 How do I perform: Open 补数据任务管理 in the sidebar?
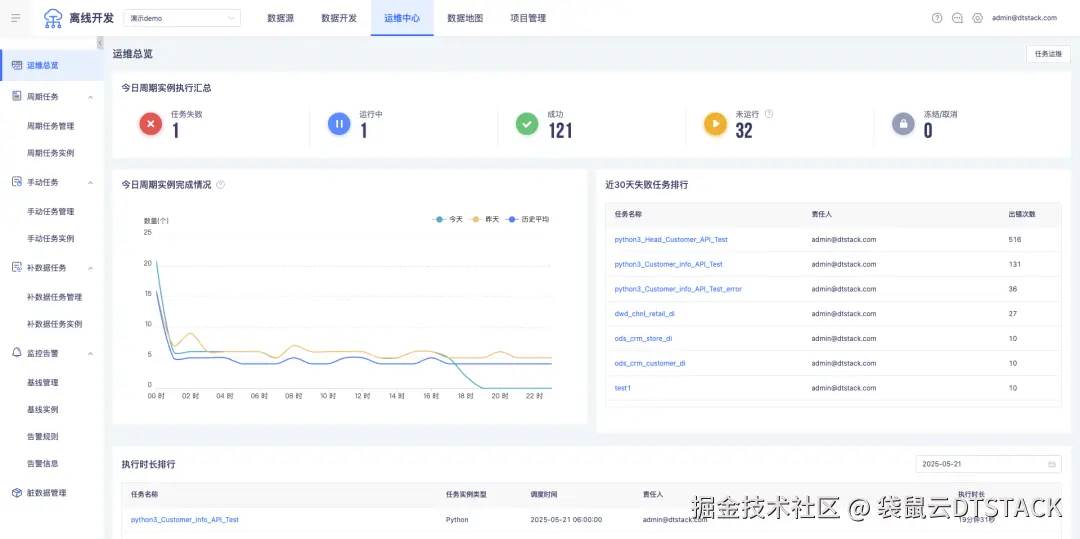pos(52,297)
